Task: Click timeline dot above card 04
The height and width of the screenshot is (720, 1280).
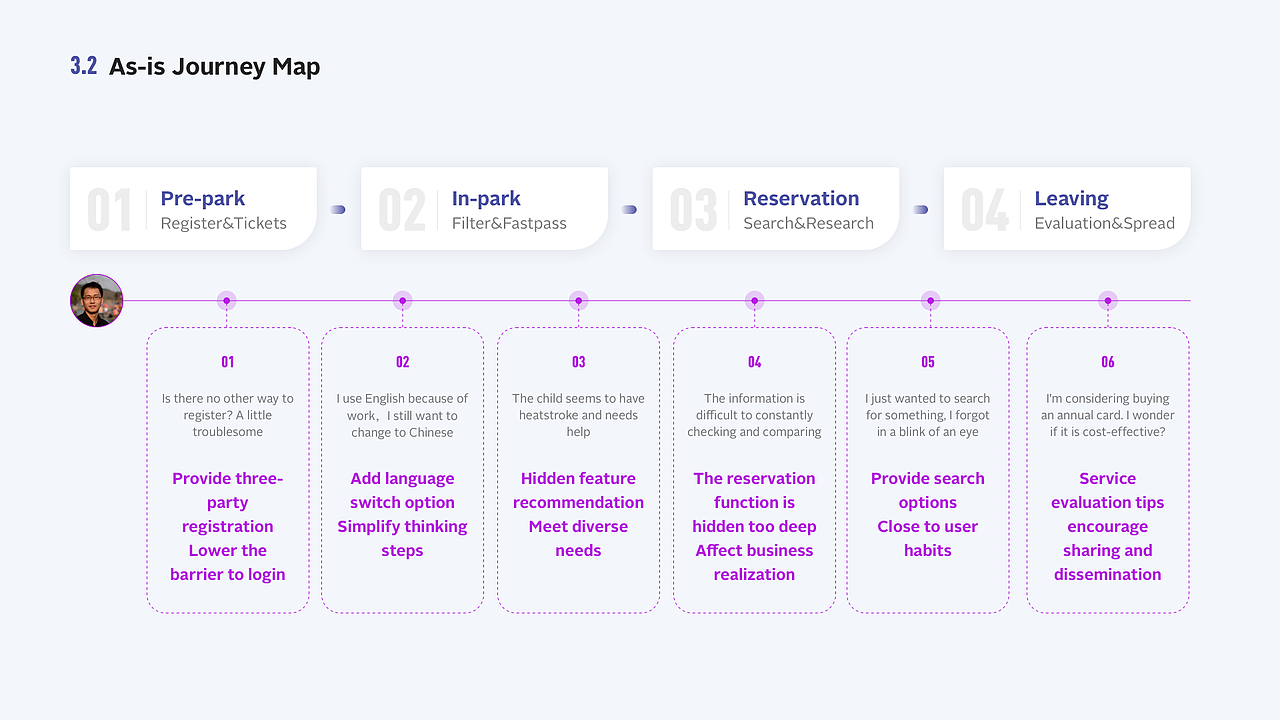Action: tap(754, 300)
